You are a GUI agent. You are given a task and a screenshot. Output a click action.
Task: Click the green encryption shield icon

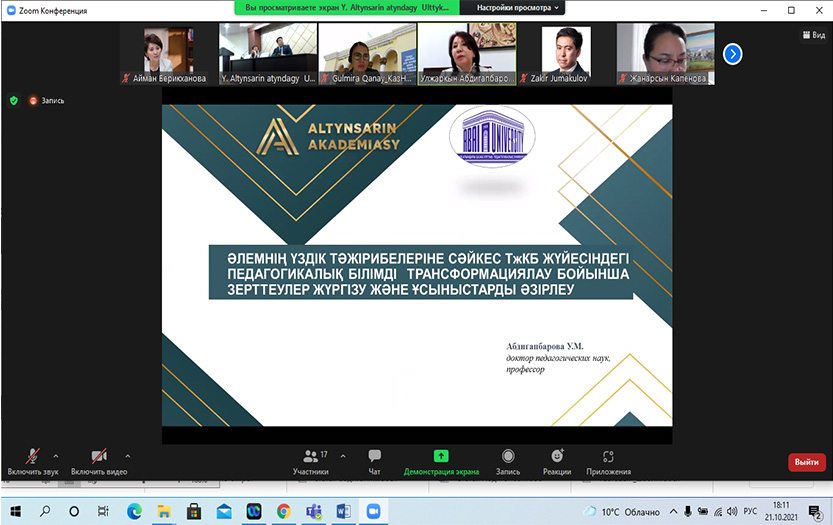(x=13, y=100)
